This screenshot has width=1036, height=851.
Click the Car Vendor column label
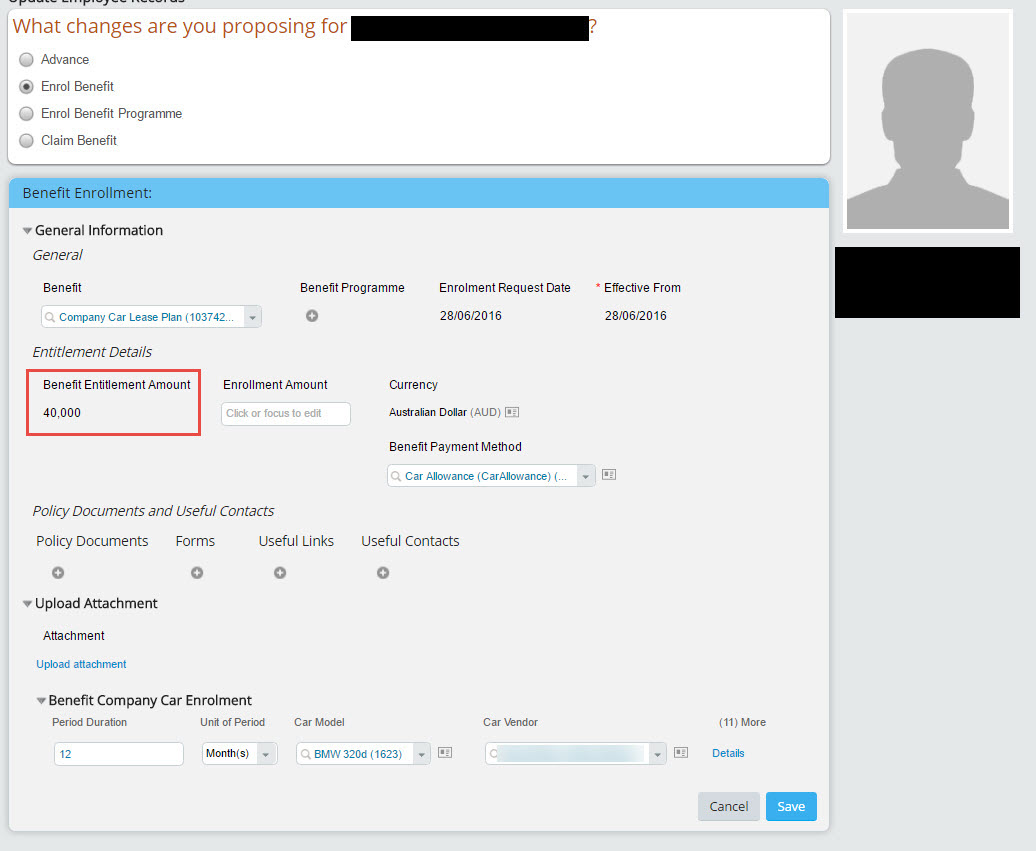point(510,722)
